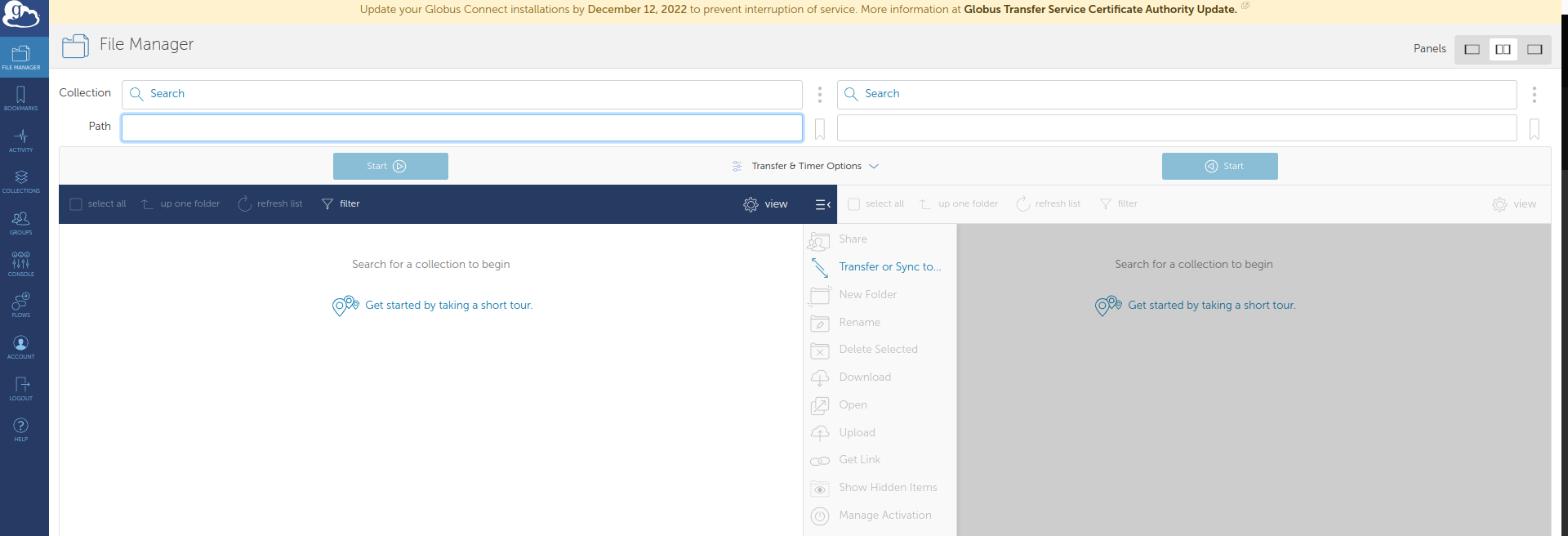This screenshot has height=536, width=1568.
Task: Click the Help icon in sidebar
Action: coord(21,429)
